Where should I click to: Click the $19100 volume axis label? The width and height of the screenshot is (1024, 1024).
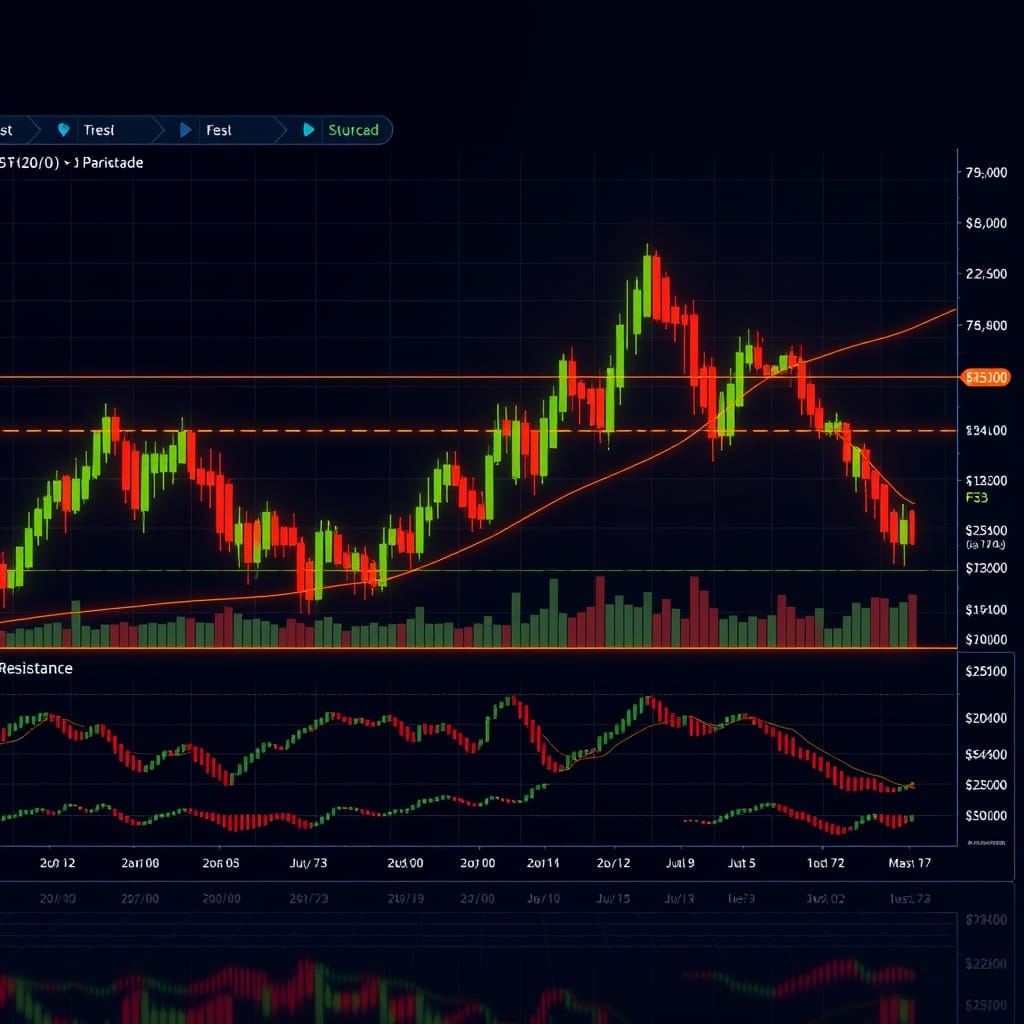[986, 610]
